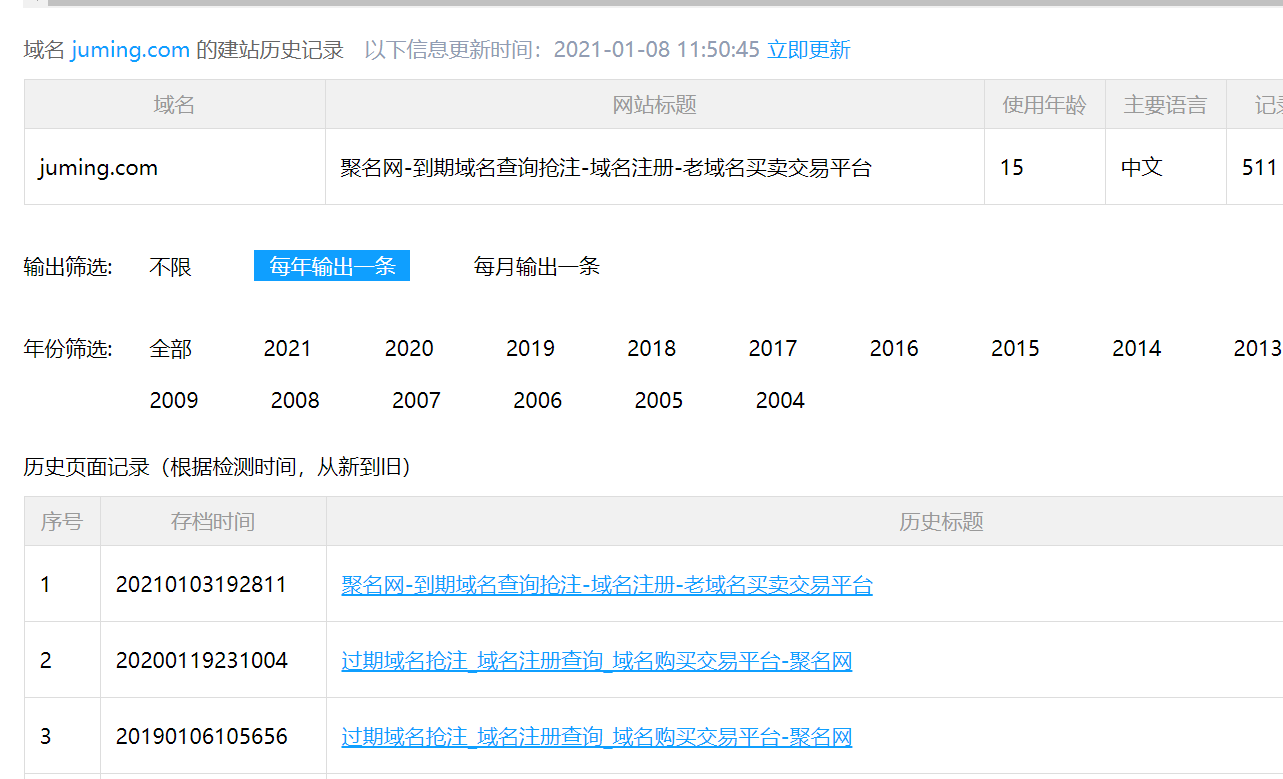Click the archive time 20200119231004 cell
The height and width of the screenshot is (779, 1283).
pos(213,660)
